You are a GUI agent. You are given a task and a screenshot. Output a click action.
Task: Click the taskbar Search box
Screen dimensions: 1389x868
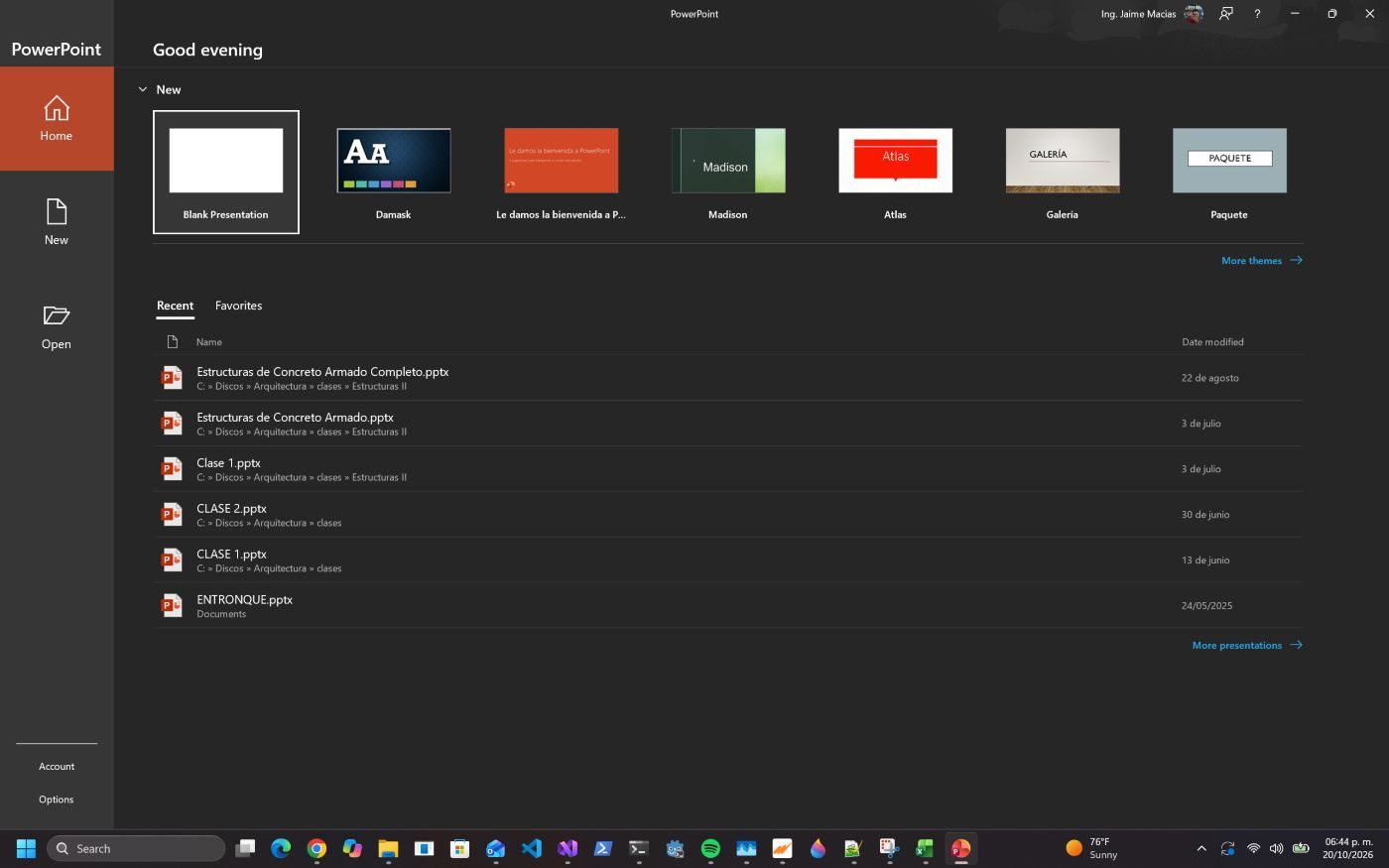point(136,848)
